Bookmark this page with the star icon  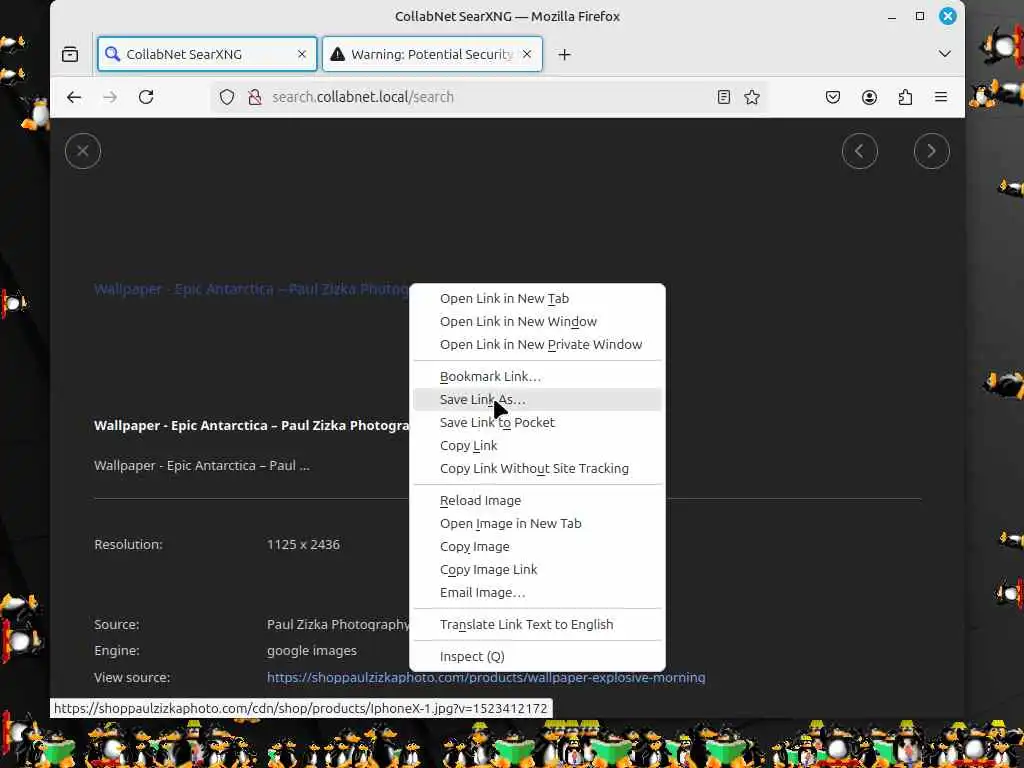click(x=752, y=97)
